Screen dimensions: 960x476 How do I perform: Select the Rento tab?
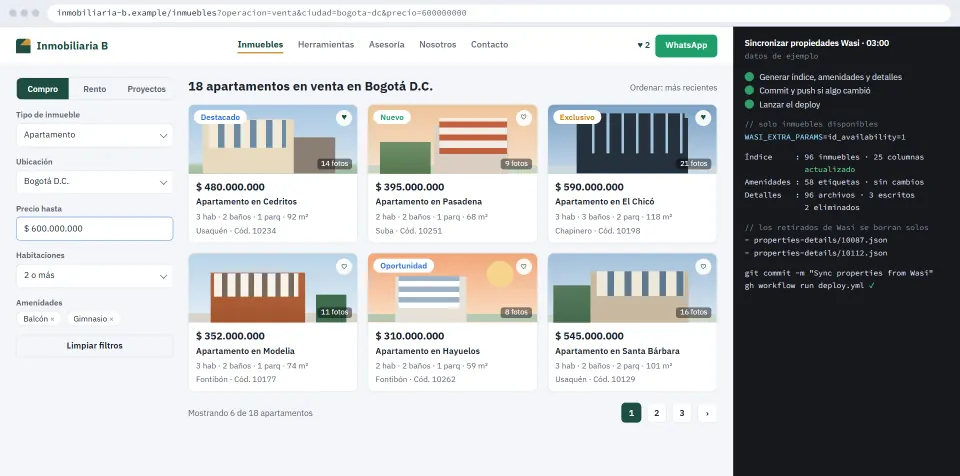[x=95, y=89]
